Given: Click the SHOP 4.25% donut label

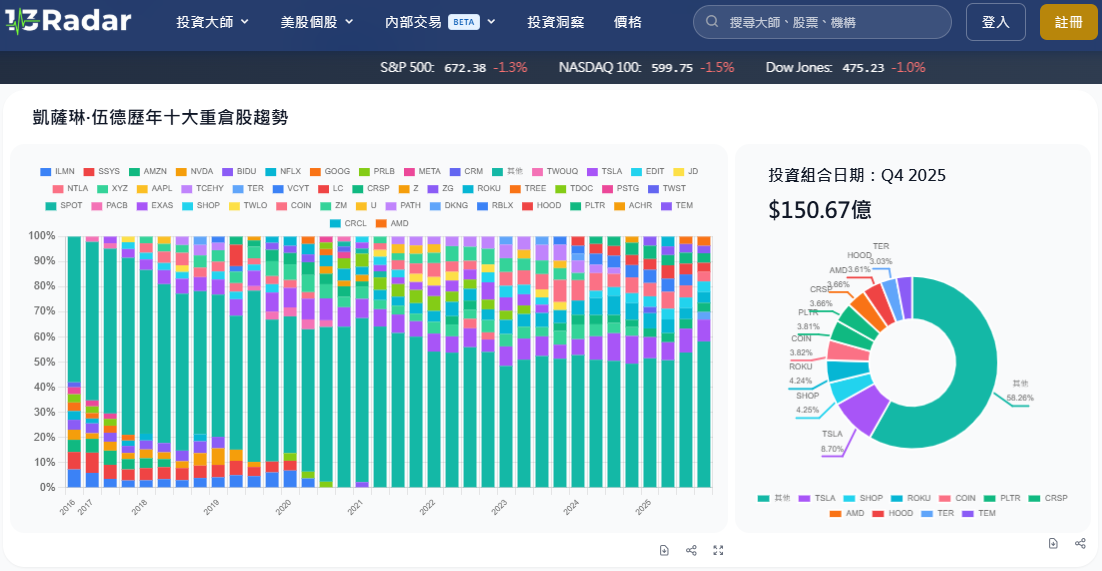Looking at the screenshot, I should pos(808,403).
